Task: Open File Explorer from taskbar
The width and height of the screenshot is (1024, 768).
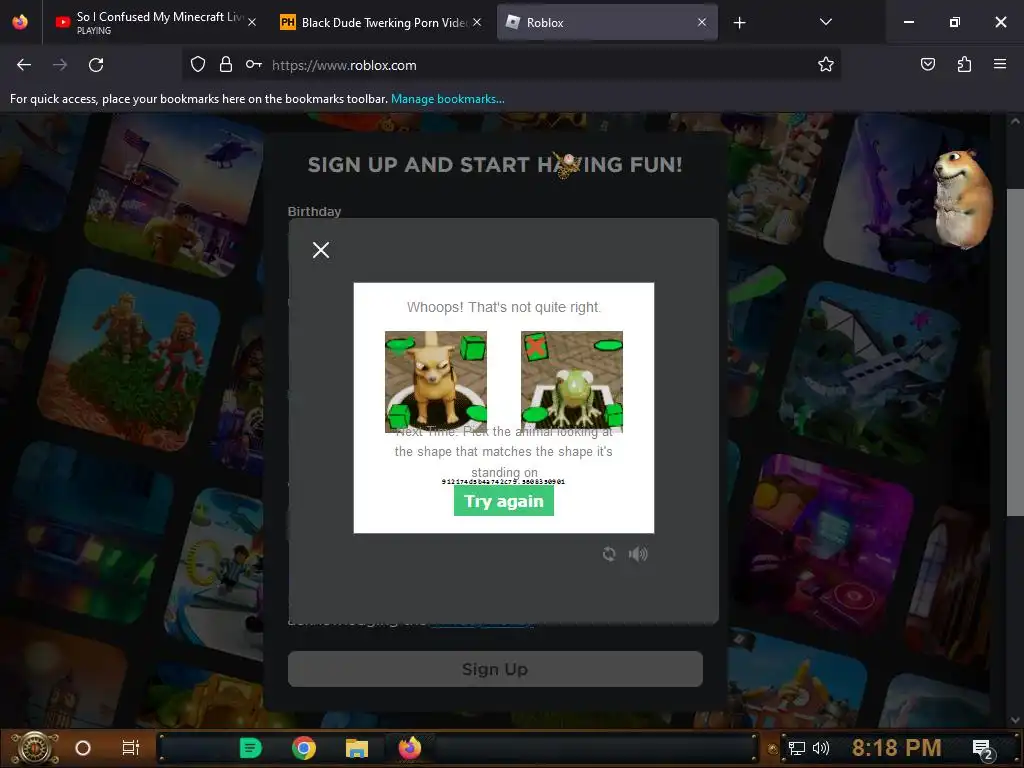Action: [x=357, y=748]
